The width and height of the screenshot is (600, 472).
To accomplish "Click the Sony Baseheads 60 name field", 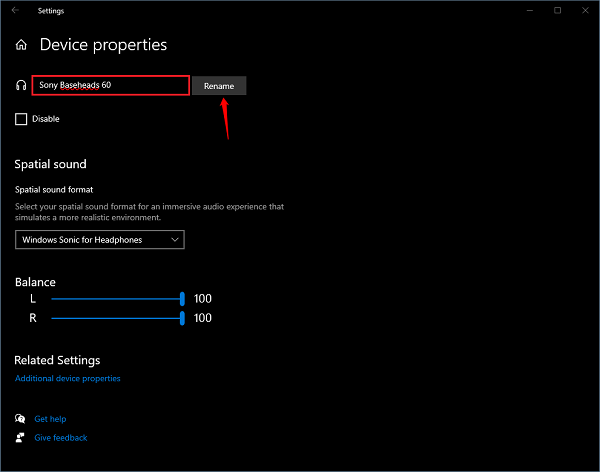I will click(110, 86).
